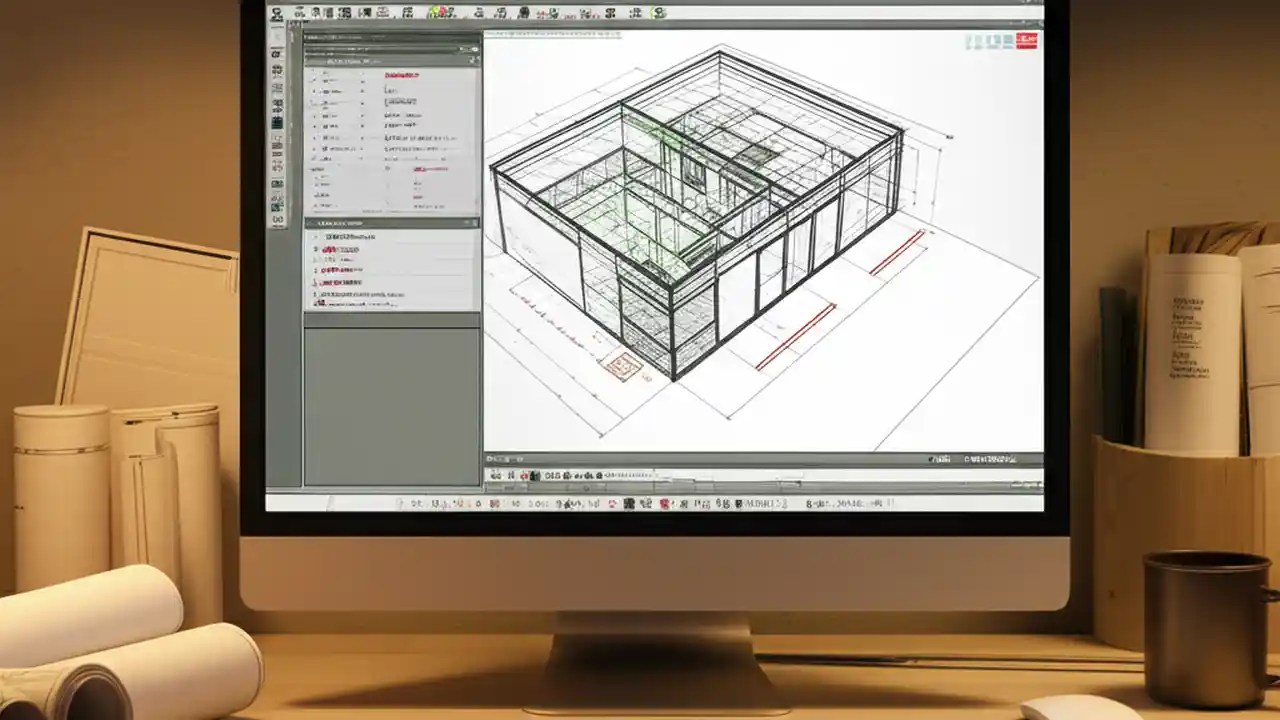1280x720 pixels.
Task: Open the dropdown in the properties panel header
Action: click(x=469, y=48)
